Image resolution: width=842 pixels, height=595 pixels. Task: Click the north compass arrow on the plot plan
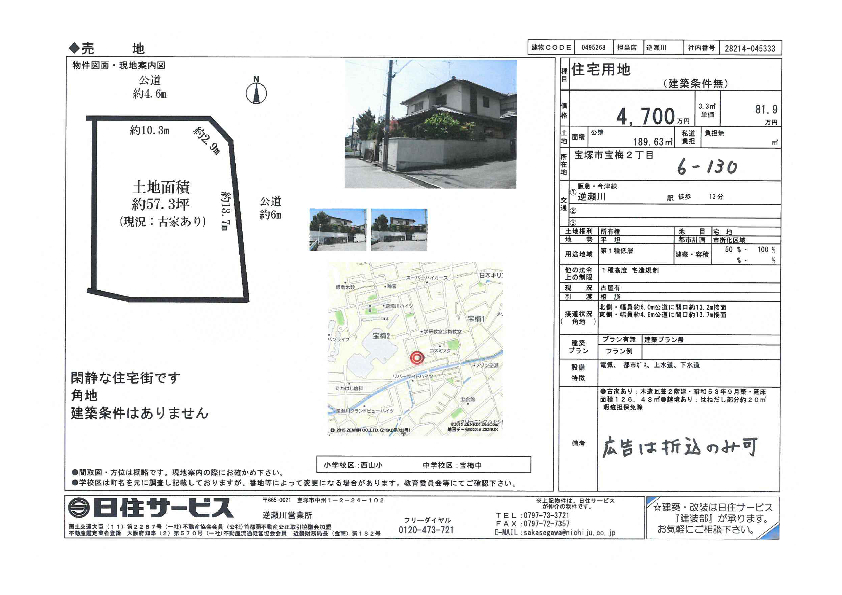pyautogui.click(x=257, y=93)
